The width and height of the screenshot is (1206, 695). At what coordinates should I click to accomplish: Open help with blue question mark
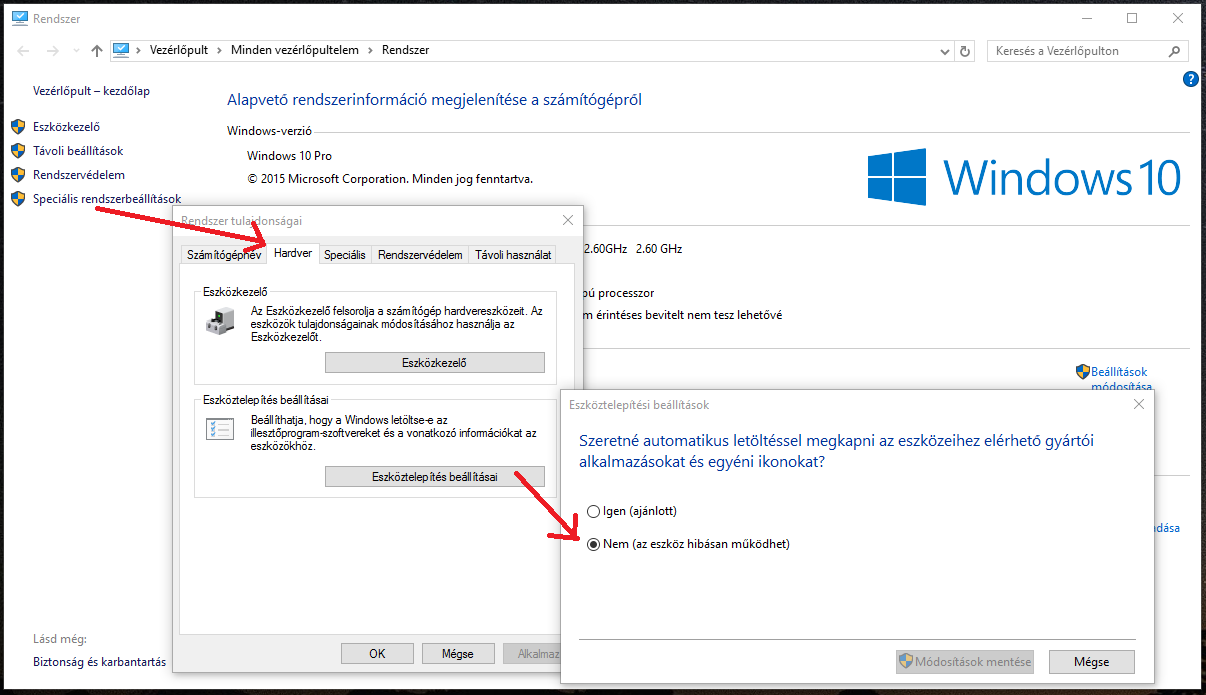point(1190,79)
